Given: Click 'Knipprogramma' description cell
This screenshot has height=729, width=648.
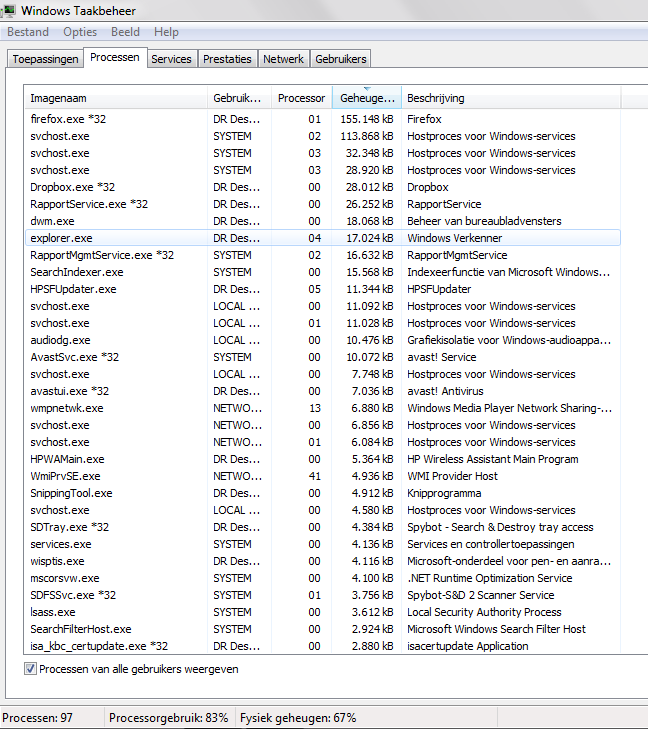Looking at the screenshot, I should [x=444, y=493].
